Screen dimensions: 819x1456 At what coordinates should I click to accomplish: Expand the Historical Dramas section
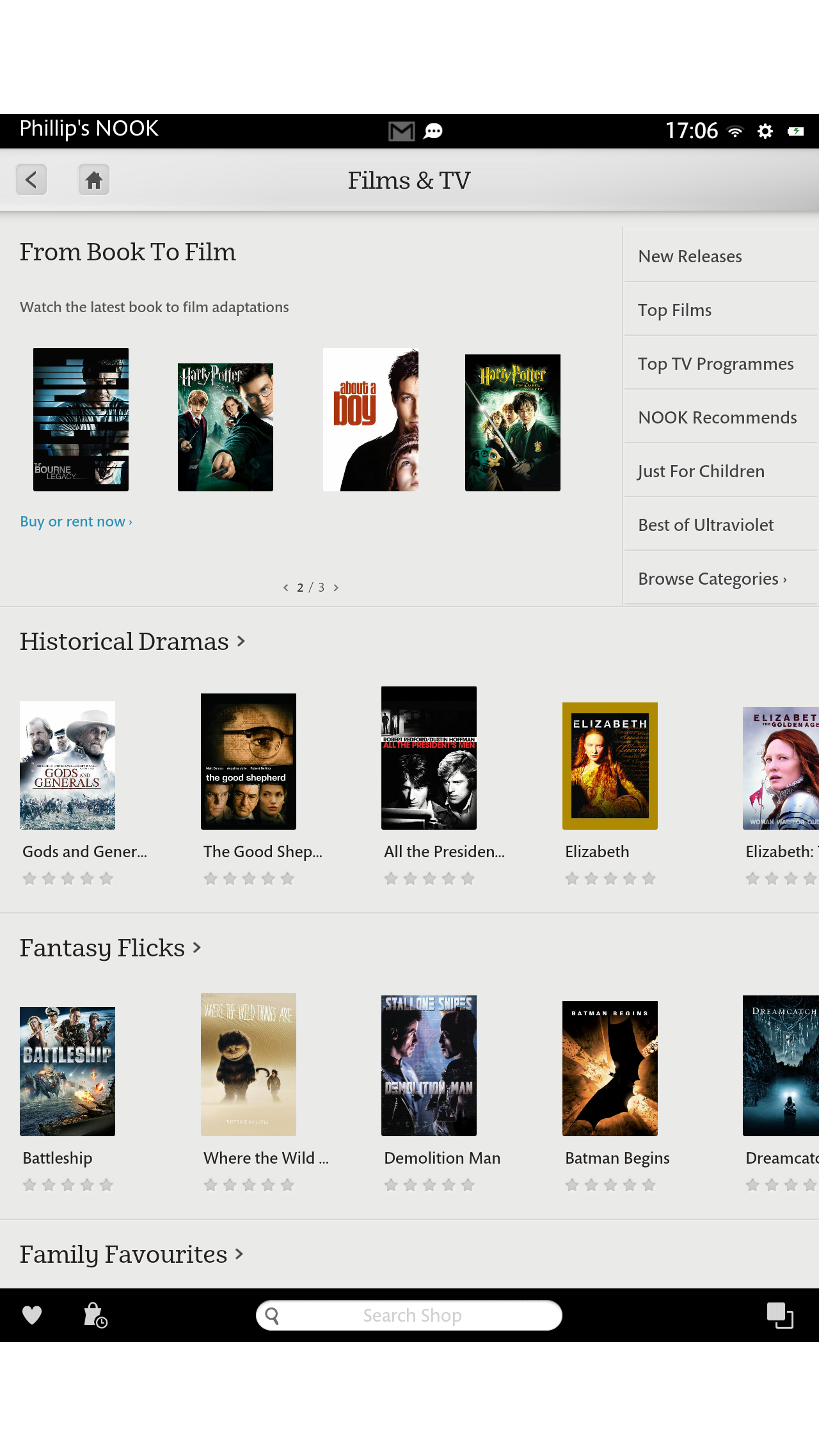click(132, 641)
